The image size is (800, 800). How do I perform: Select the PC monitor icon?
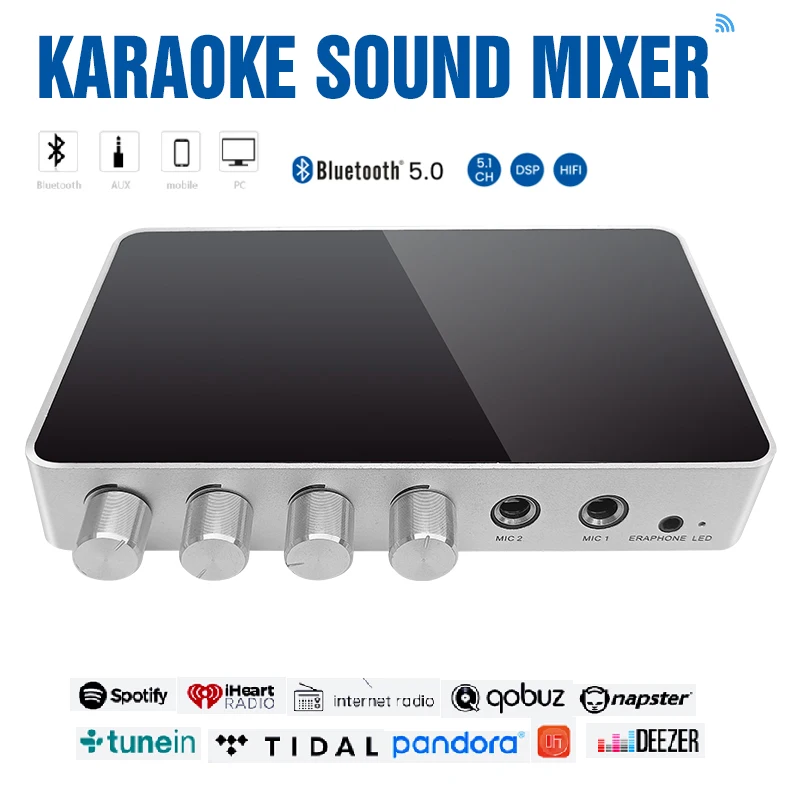tap(238, 152)
